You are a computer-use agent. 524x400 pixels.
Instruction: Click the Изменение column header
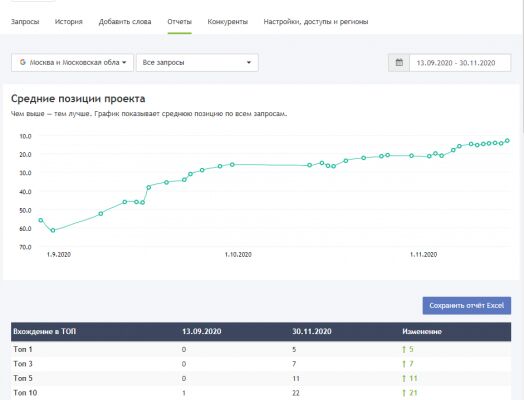[422, 331]
